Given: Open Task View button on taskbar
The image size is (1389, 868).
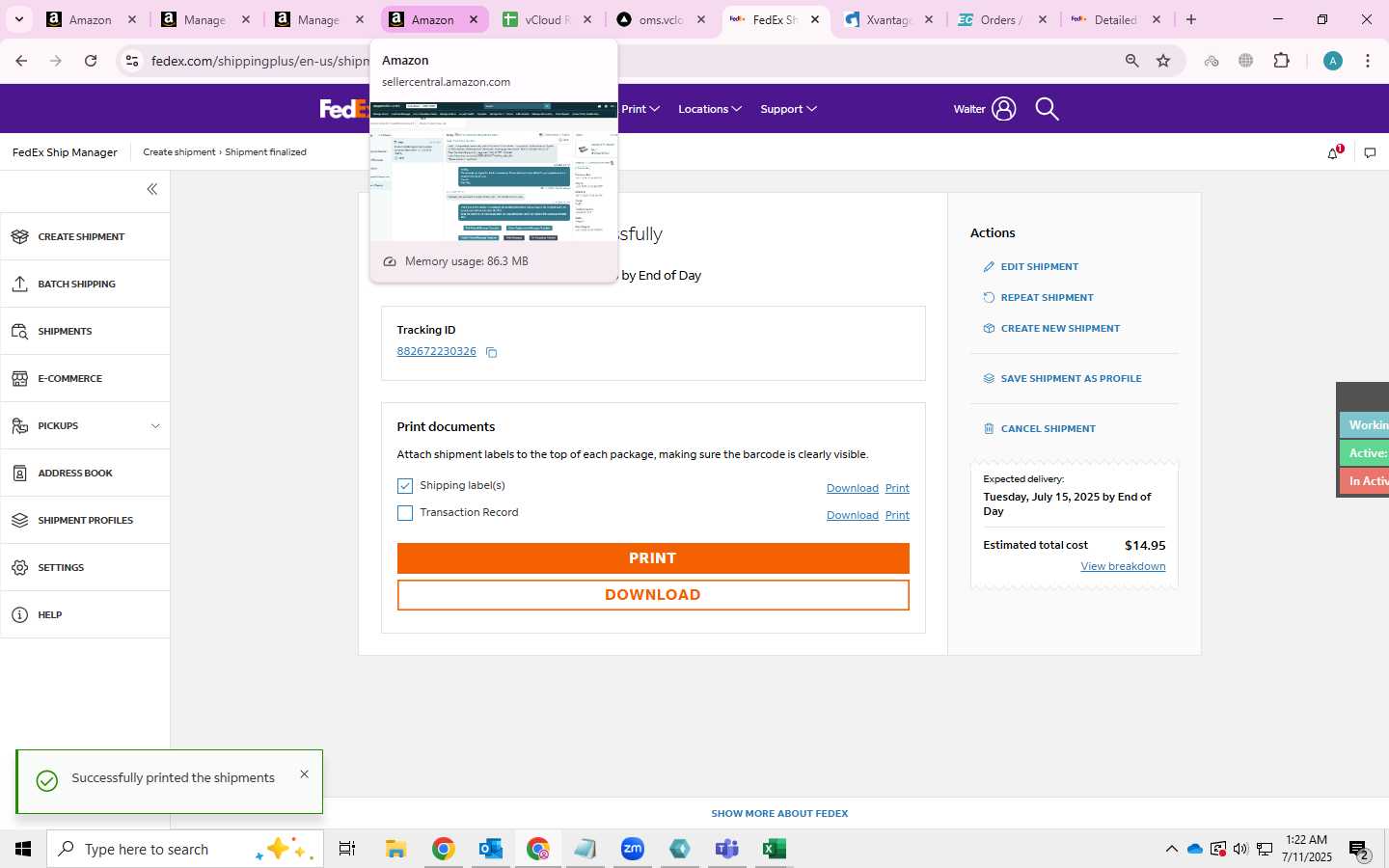Looking at the screenshot, I should click(347, 849).
